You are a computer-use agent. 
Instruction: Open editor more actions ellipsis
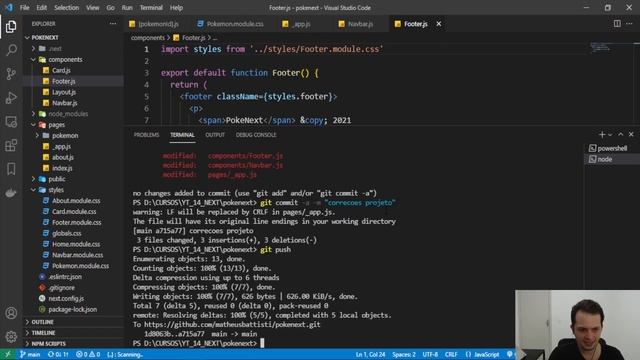[x=629, y=24]
